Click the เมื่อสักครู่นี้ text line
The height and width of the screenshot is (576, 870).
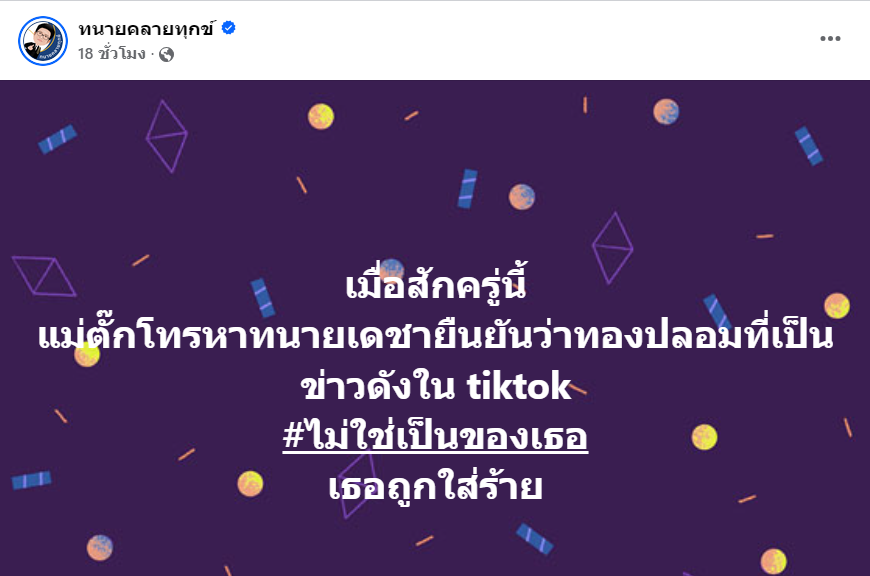click(x=436, y=284)
